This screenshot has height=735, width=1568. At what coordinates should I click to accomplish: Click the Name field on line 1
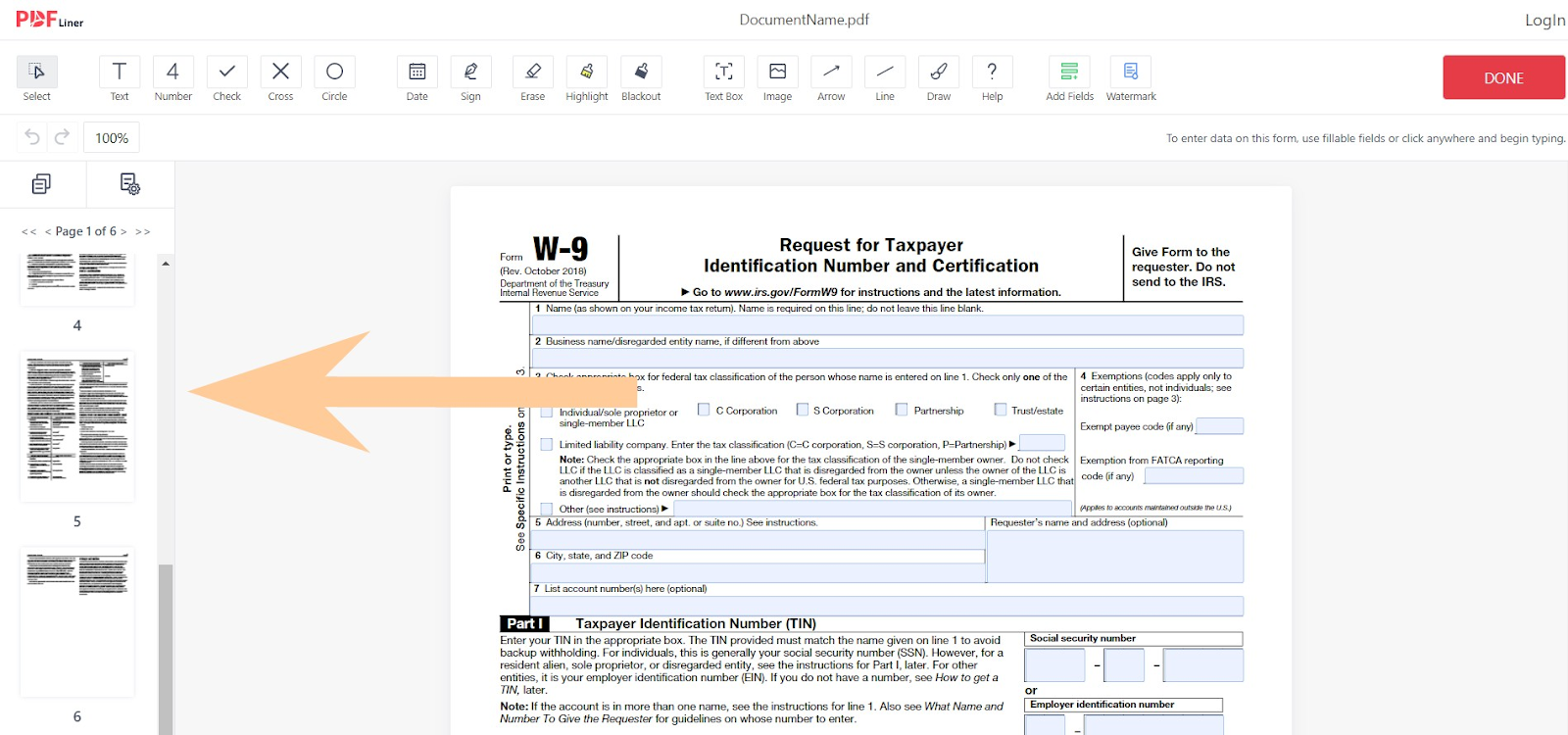888,325
